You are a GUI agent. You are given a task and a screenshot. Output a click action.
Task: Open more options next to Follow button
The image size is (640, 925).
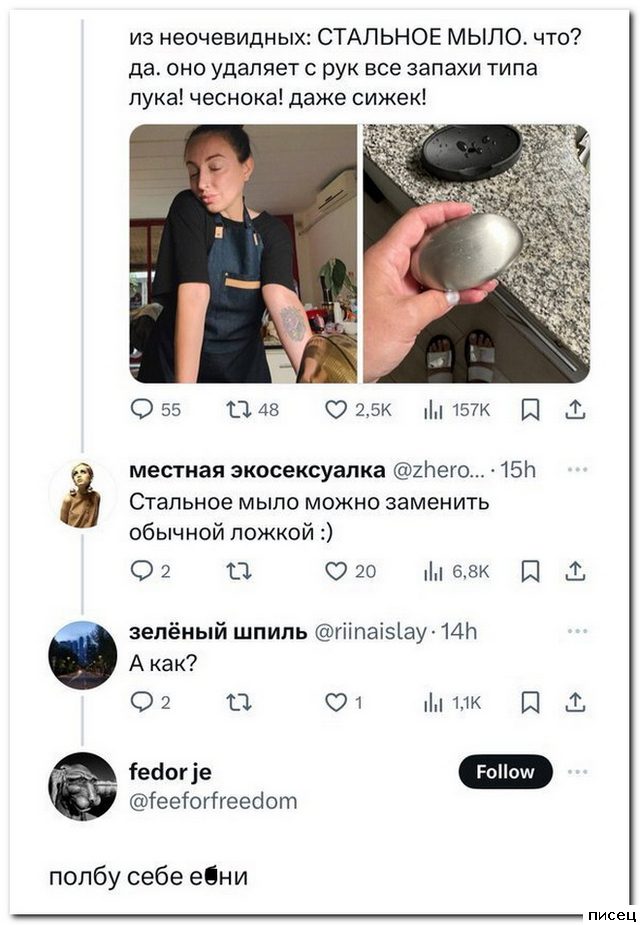[577, 772]
